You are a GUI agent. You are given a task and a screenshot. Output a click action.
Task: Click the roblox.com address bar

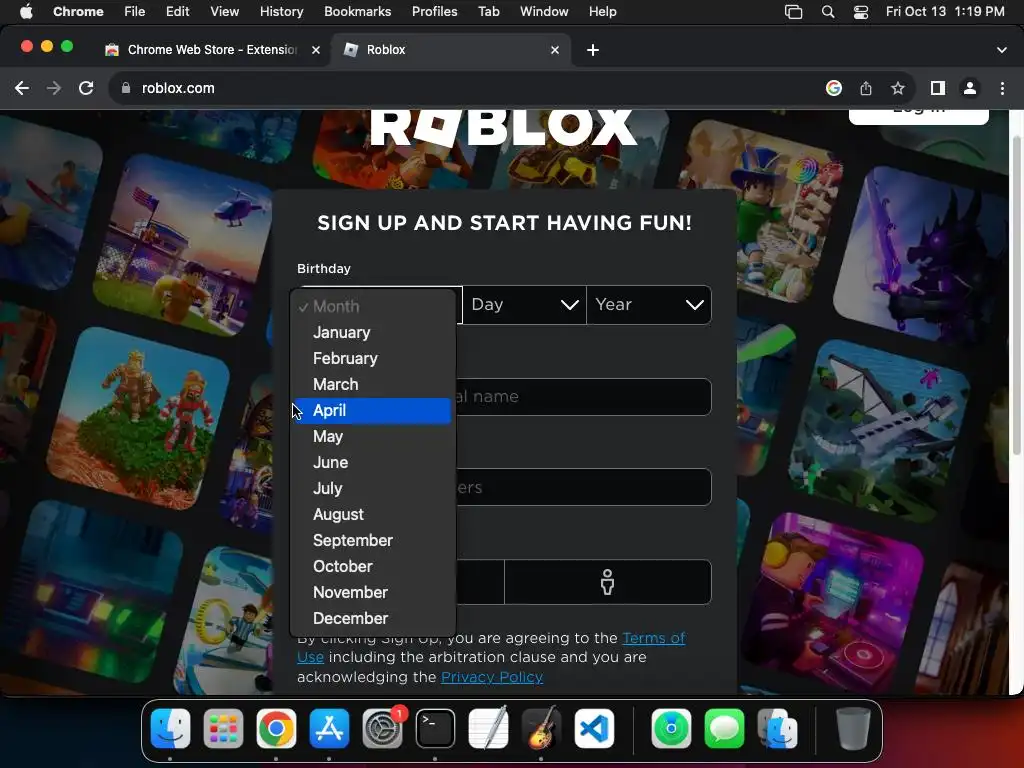(x=470, y=88)
